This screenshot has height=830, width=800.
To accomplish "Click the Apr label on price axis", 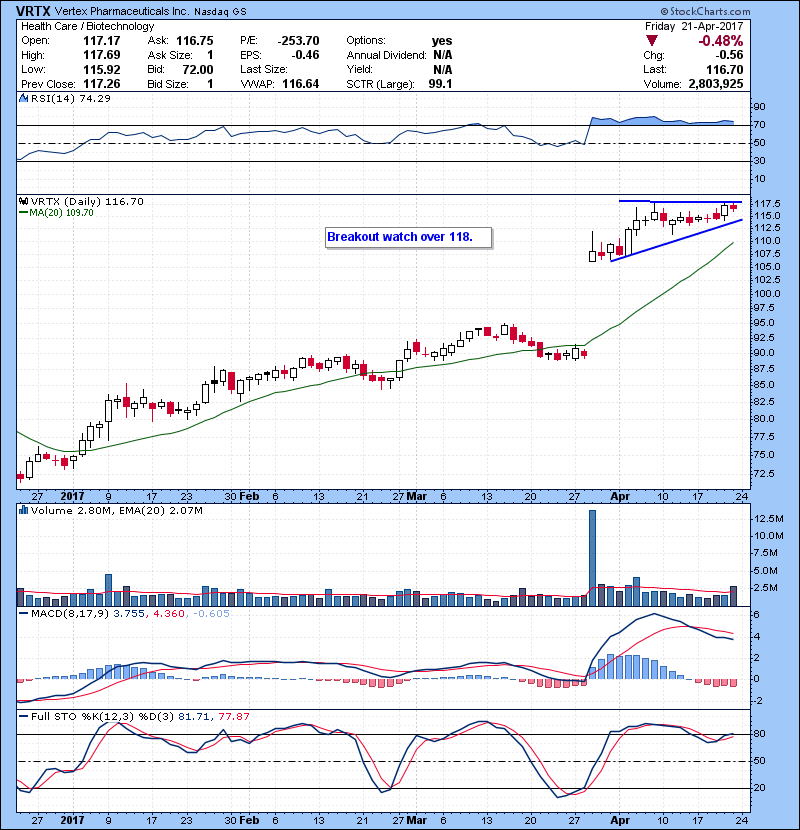I will pos(620,496).
